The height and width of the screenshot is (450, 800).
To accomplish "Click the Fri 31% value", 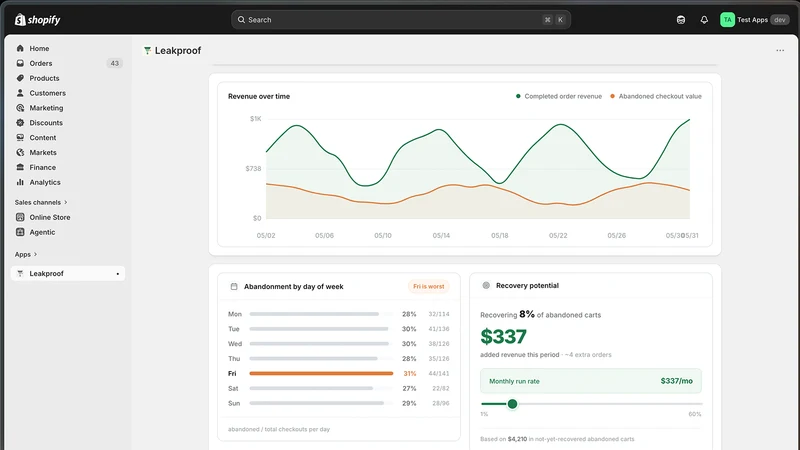I will 410,373.
